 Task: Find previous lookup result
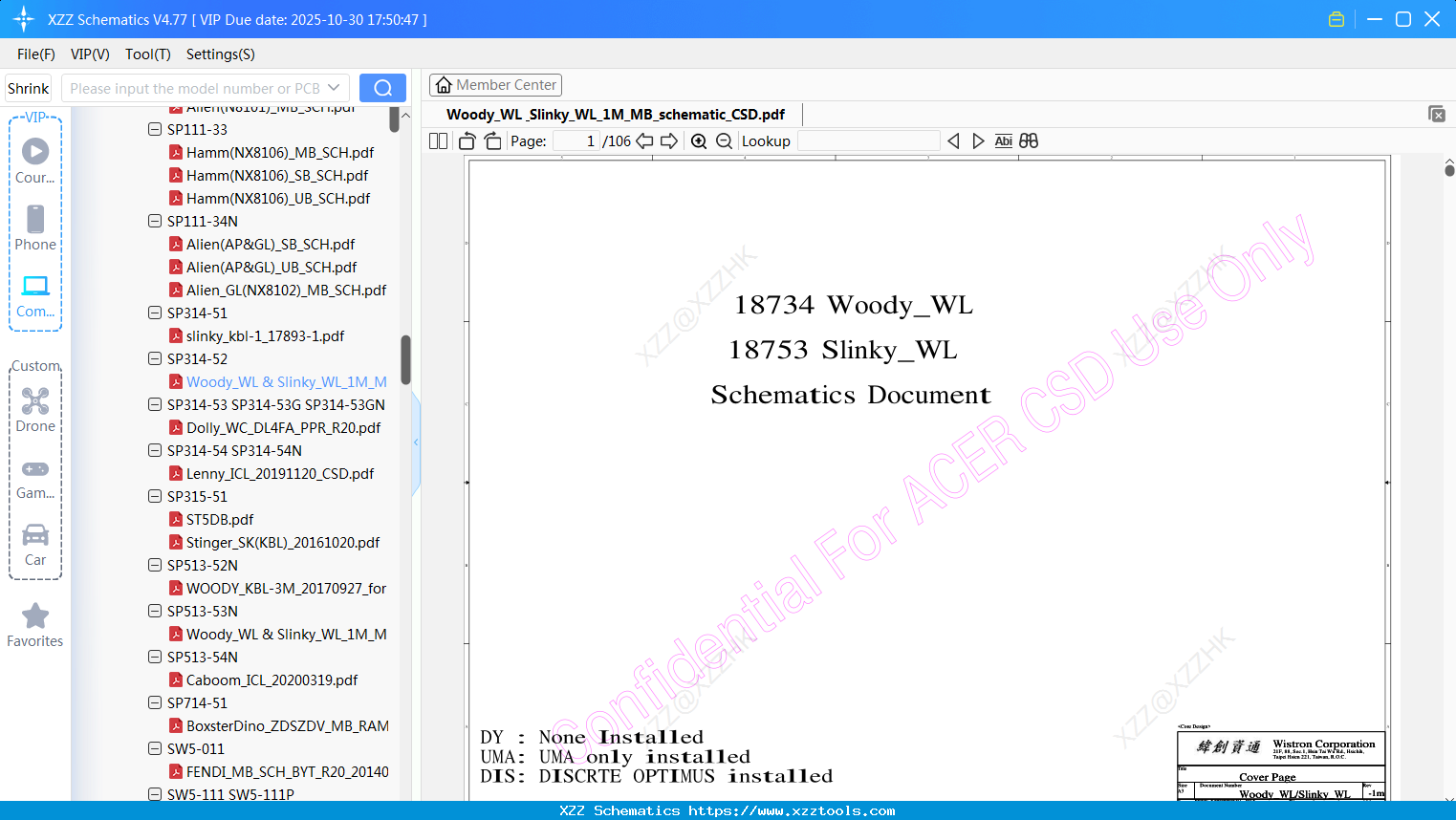953,140
